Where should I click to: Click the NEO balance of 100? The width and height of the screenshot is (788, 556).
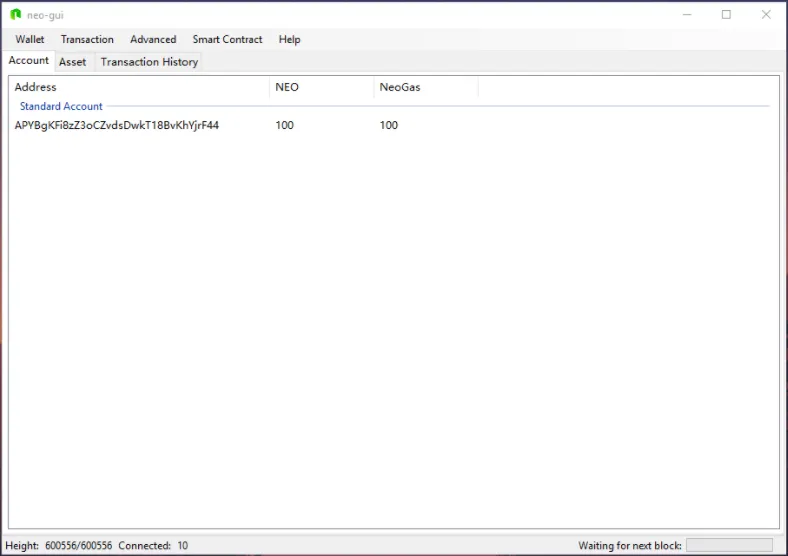coord(284,125)
